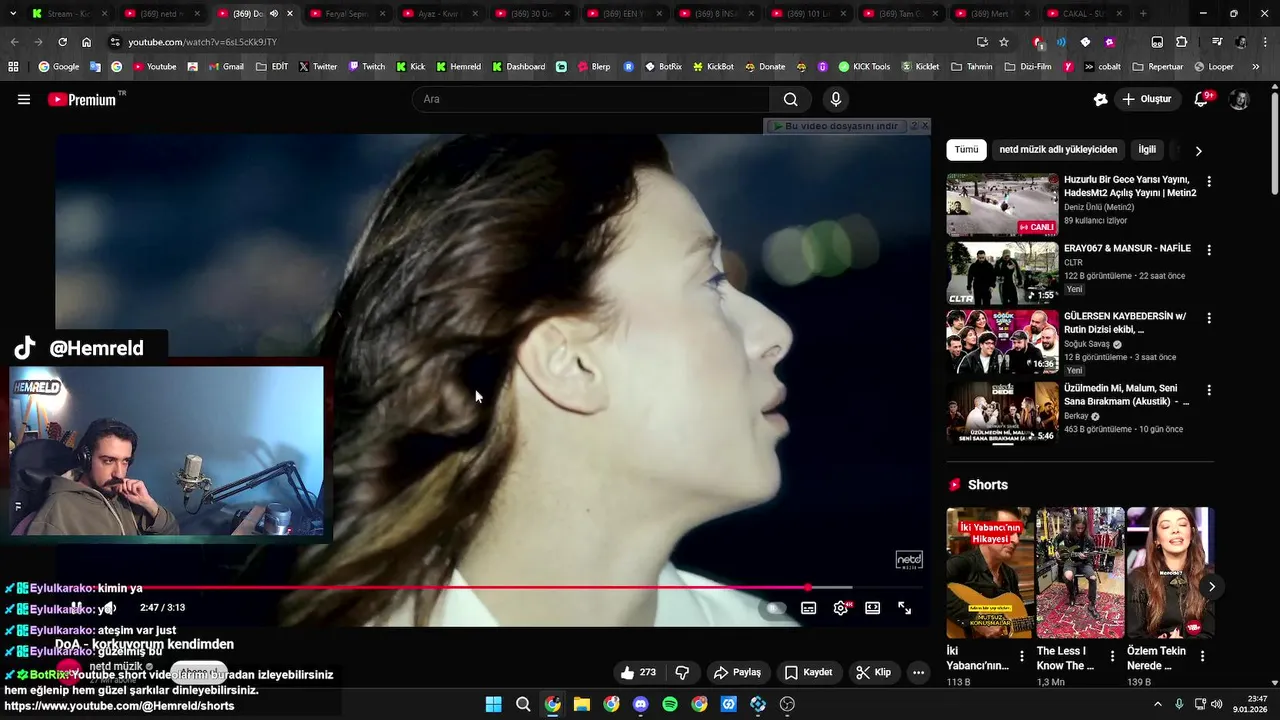Open the Windows Start button
Viewport: 1280px width, 720px height.
pyautogui.click(x=493, y=704)
